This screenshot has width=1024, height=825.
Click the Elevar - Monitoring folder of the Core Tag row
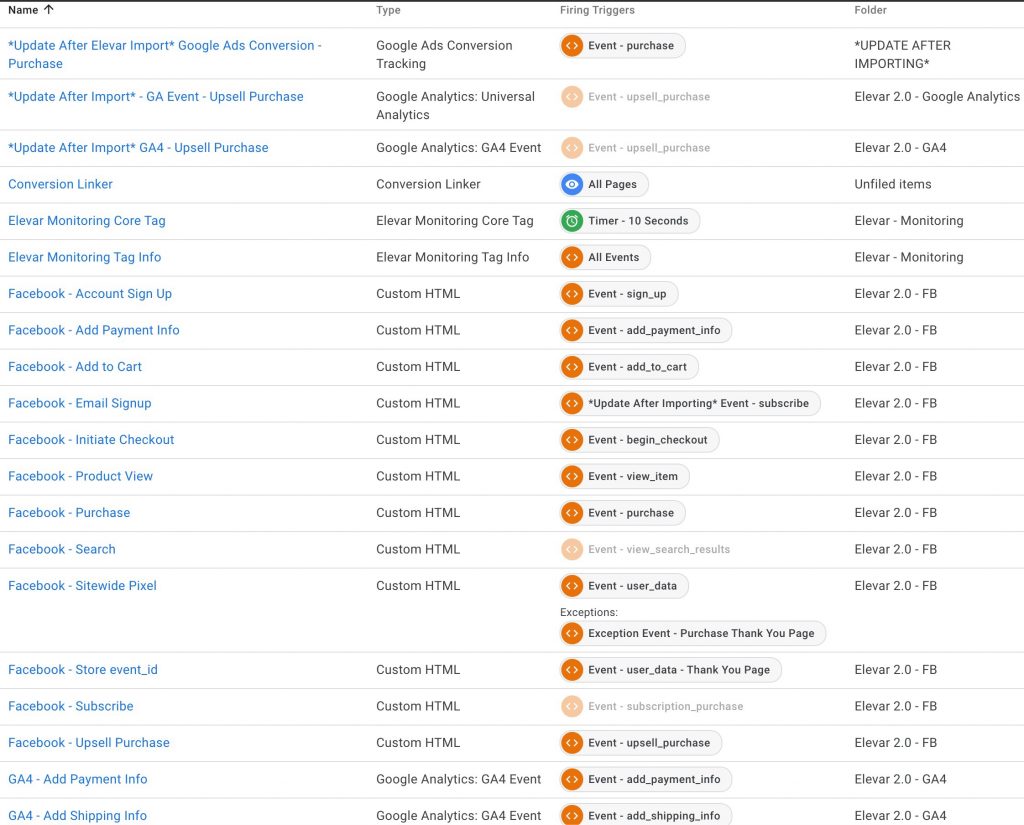[909, 221]
